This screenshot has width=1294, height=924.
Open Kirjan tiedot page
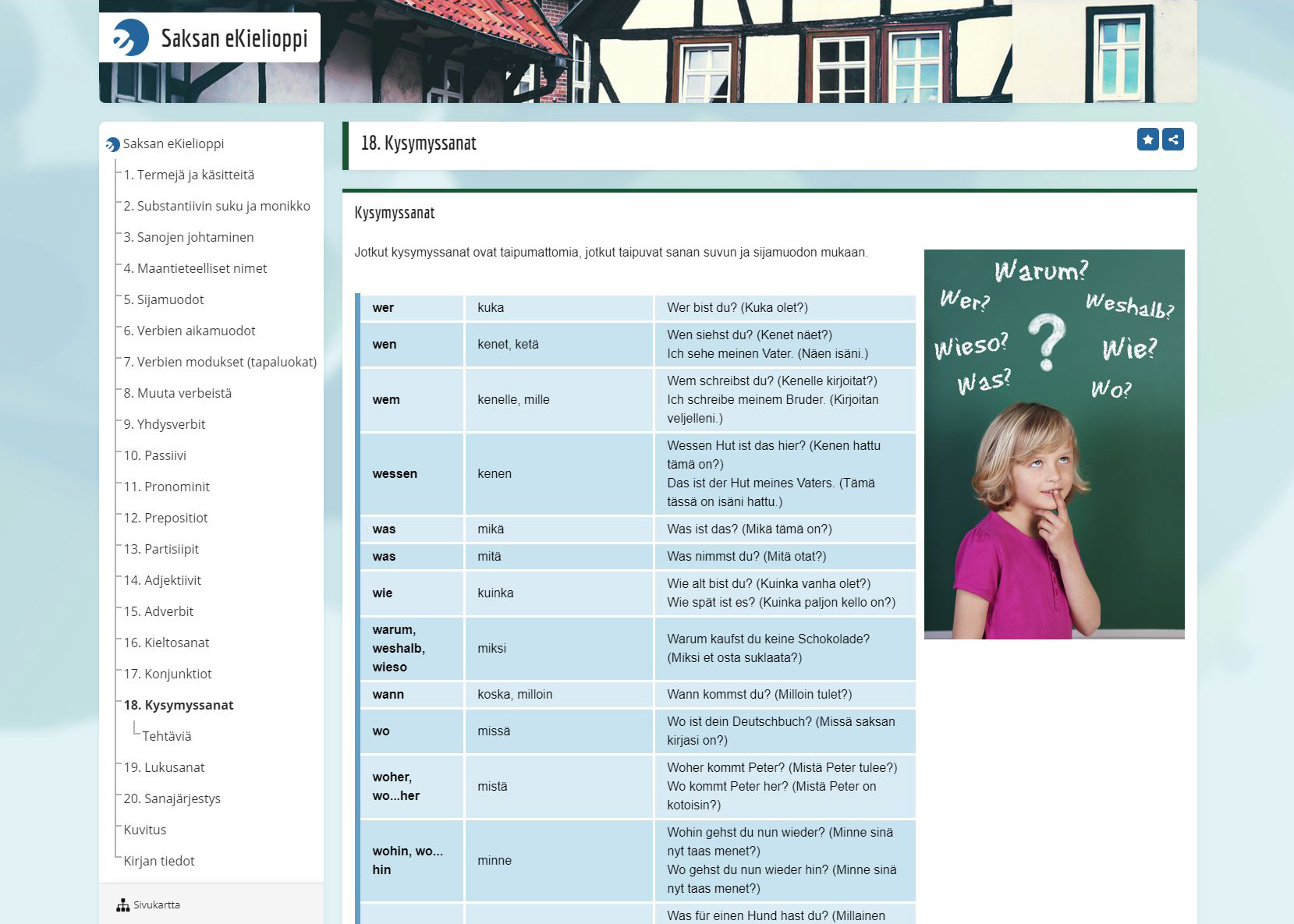(x=159, y=861)
